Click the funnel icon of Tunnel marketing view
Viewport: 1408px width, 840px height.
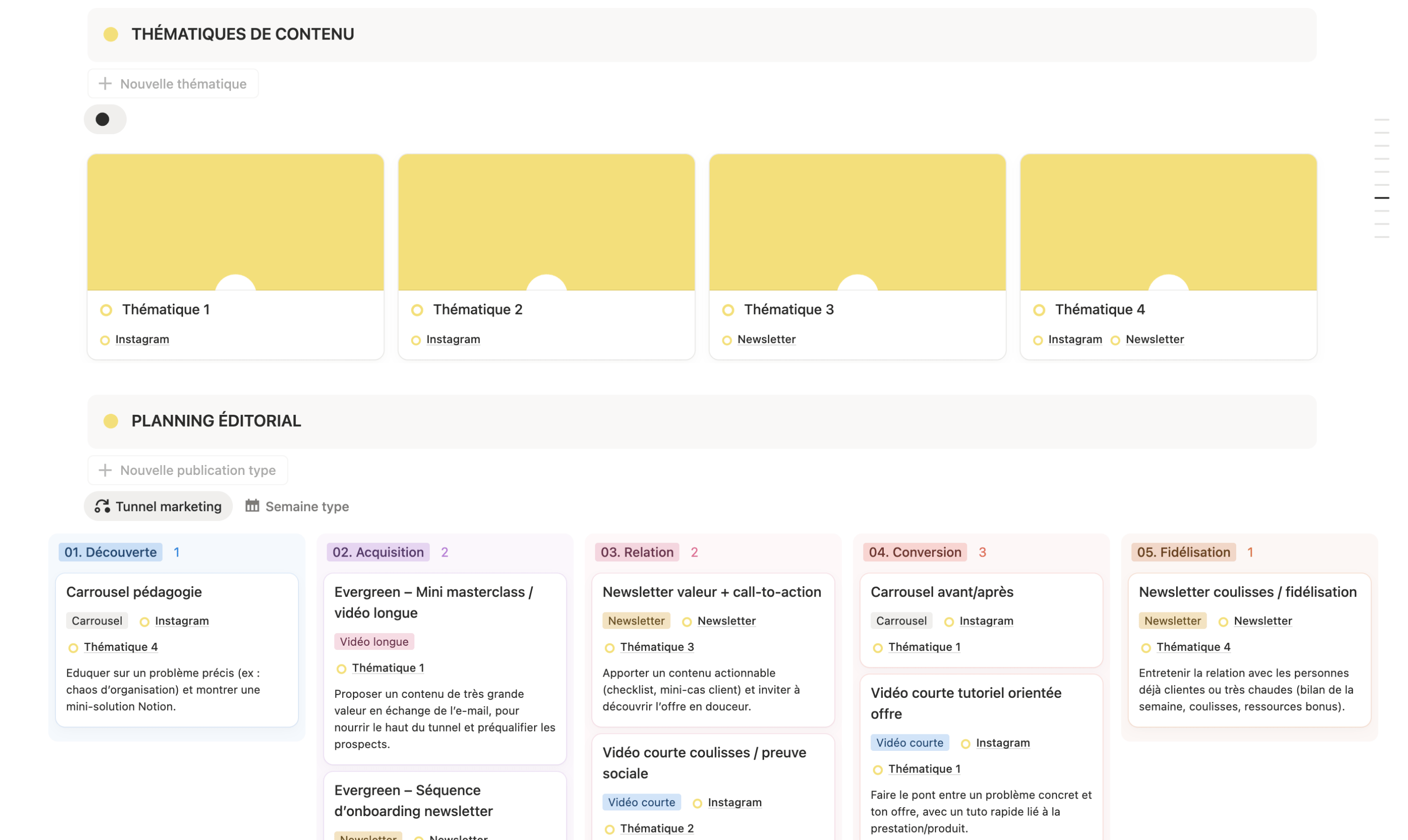102,505
